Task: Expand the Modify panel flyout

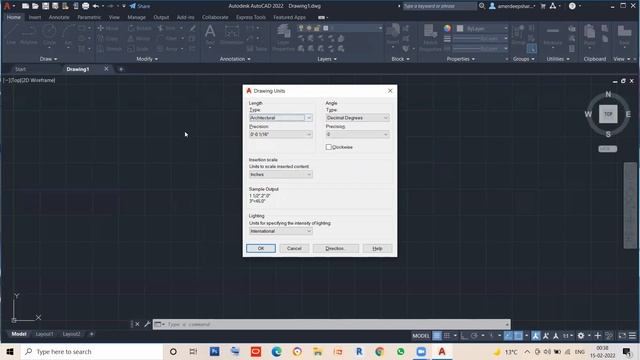Action: tap(147, 59)
